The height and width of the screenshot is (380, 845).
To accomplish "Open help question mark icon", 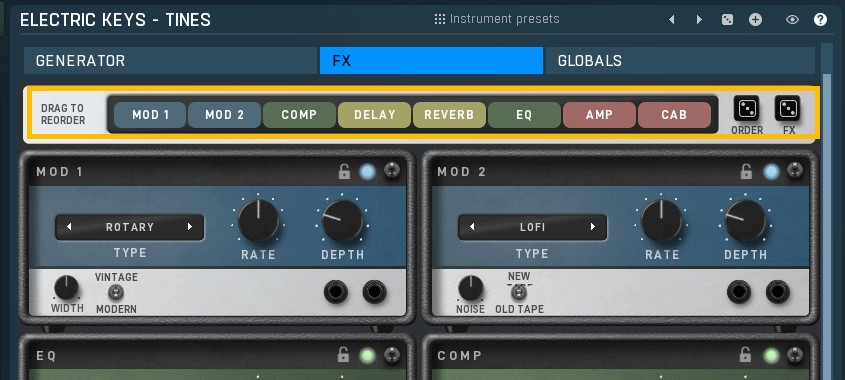I will pyautogui.click(x=820, y=20).
